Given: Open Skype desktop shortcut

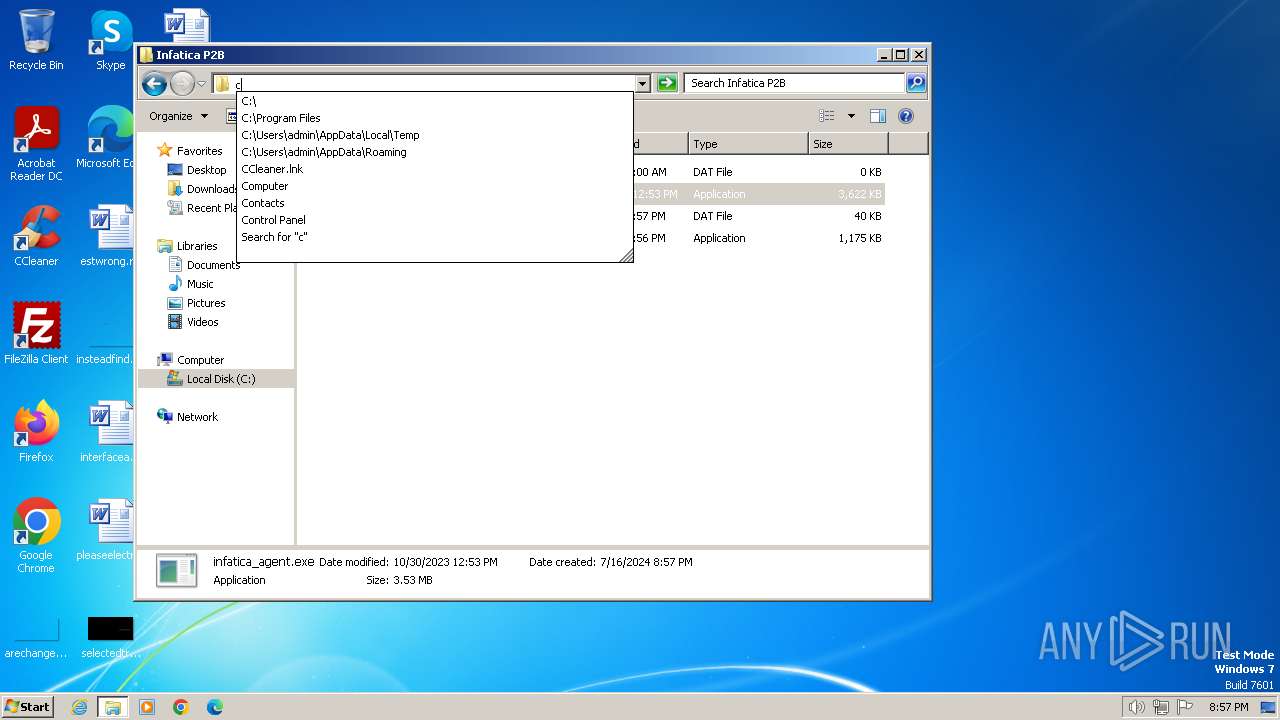Looking at the screenshot, I should (x=110, y=40).
